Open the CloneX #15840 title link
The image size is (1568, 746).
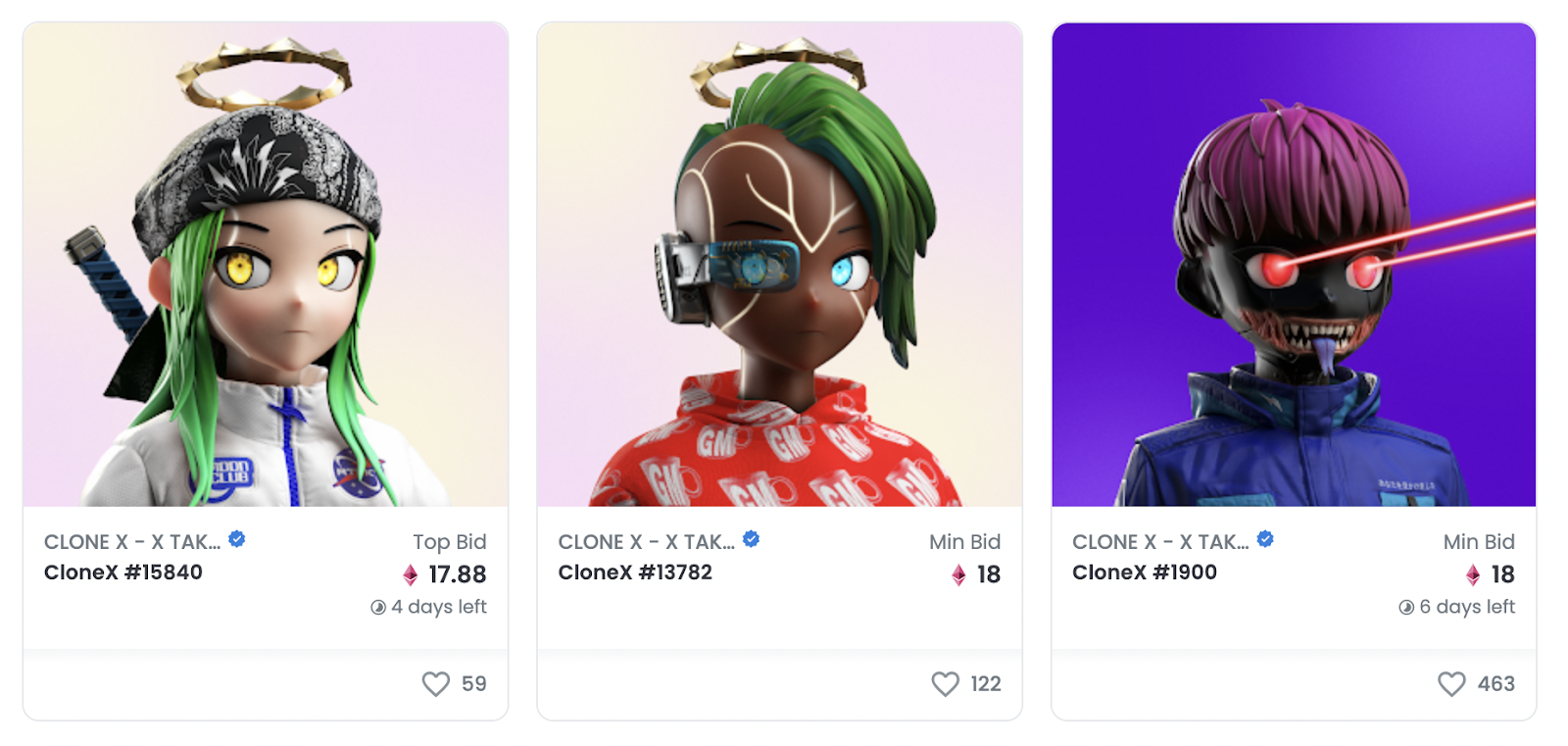pyautogui.click(x=123, y=572)
